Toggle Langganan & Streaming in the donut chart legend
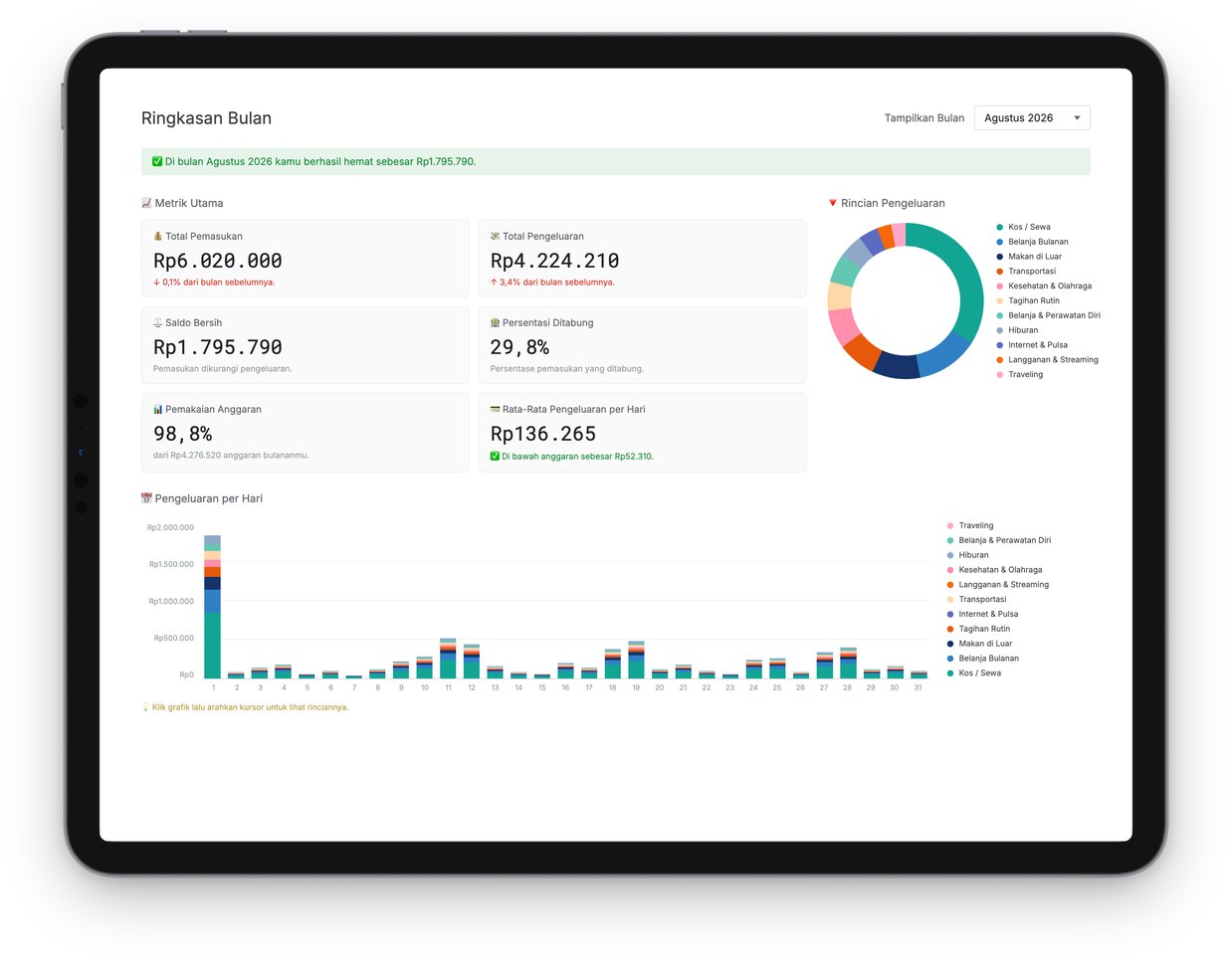Viewport: 1232px width, 960px height. click(1047, 360)
